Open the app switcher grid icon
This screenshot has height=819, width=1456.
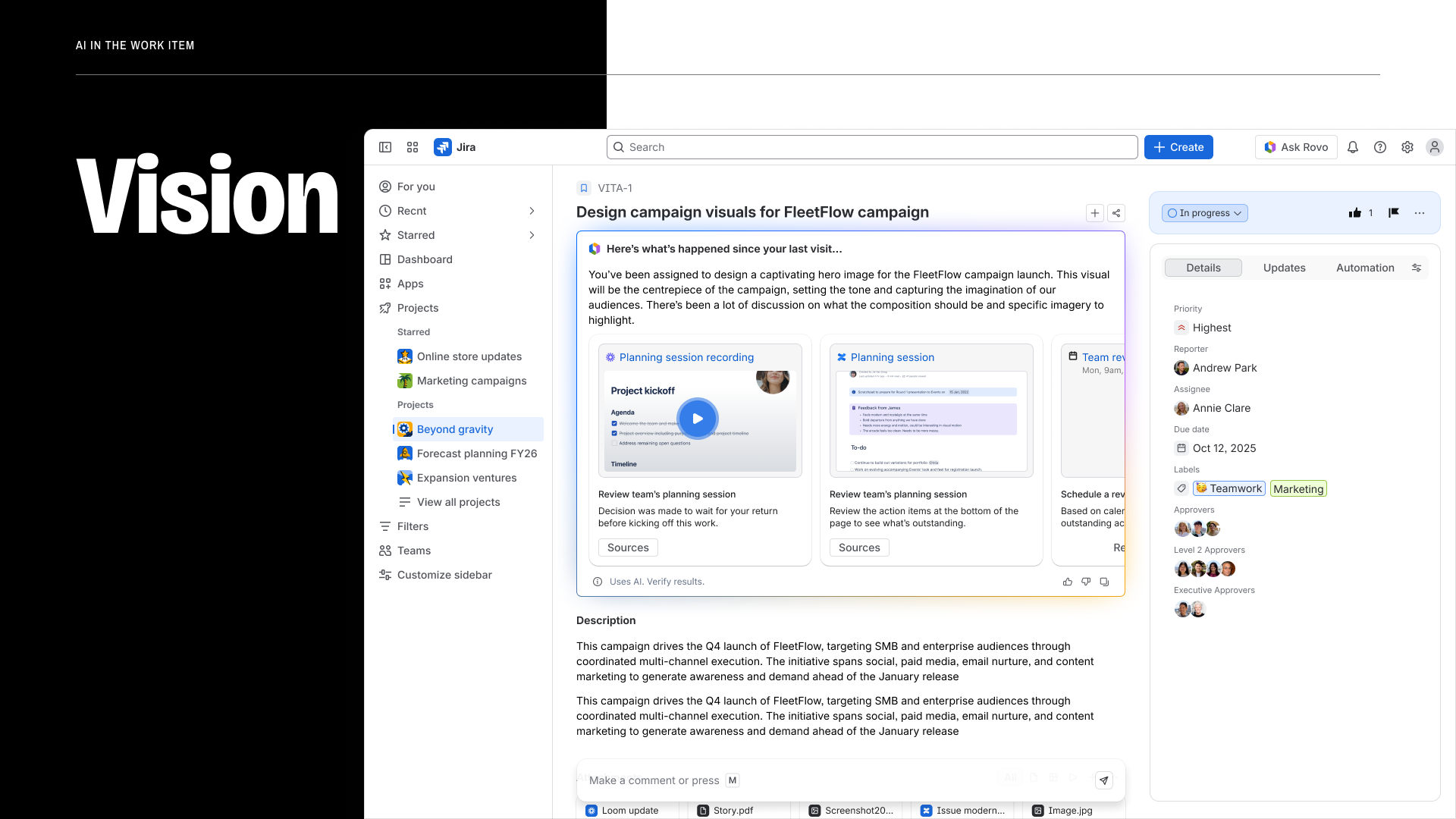[413, 147]
